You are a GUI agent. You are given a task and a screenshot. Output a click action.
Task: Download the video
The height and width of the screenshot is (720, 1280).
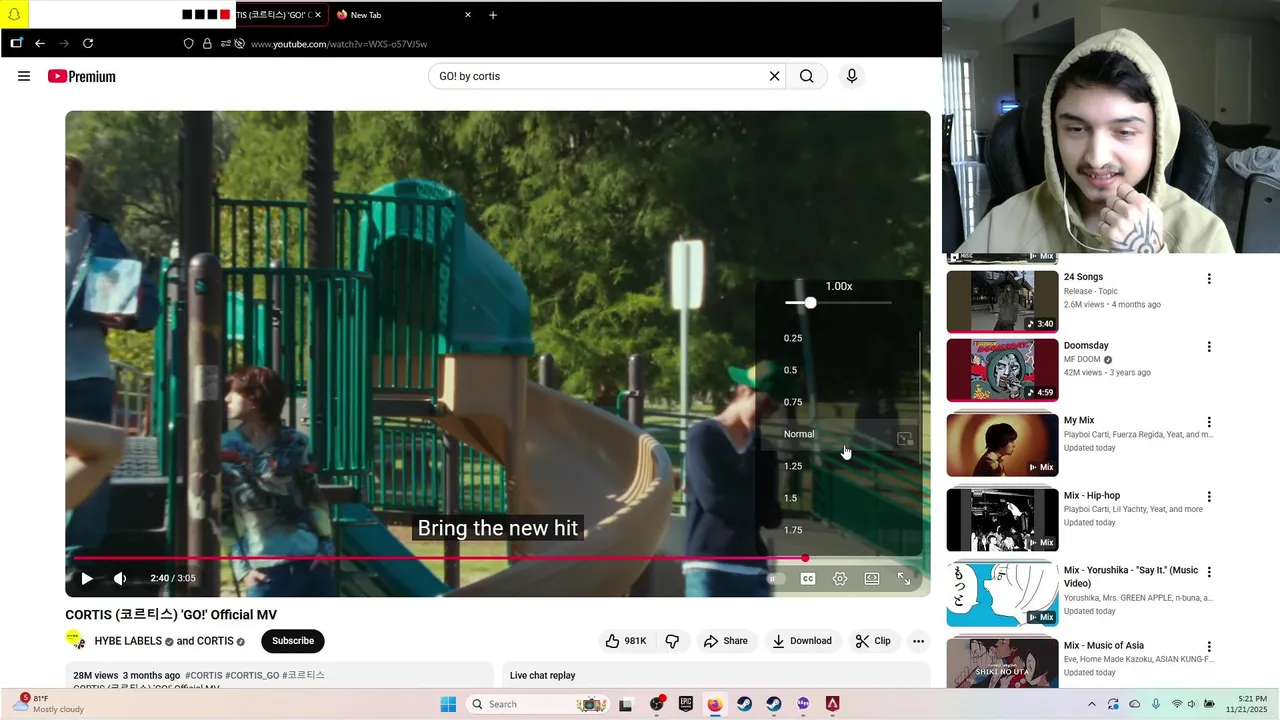[x=802, y=641]
